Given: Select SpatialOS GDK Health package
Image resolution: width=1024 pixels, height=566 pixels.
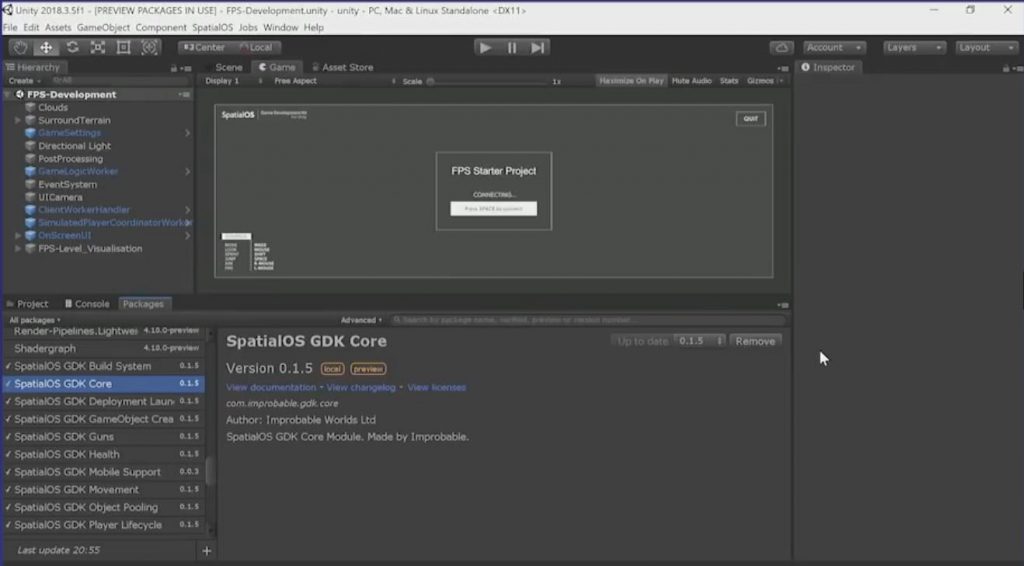Looking at the screenshot, I should pyautogui.click(x=104, y=454).
